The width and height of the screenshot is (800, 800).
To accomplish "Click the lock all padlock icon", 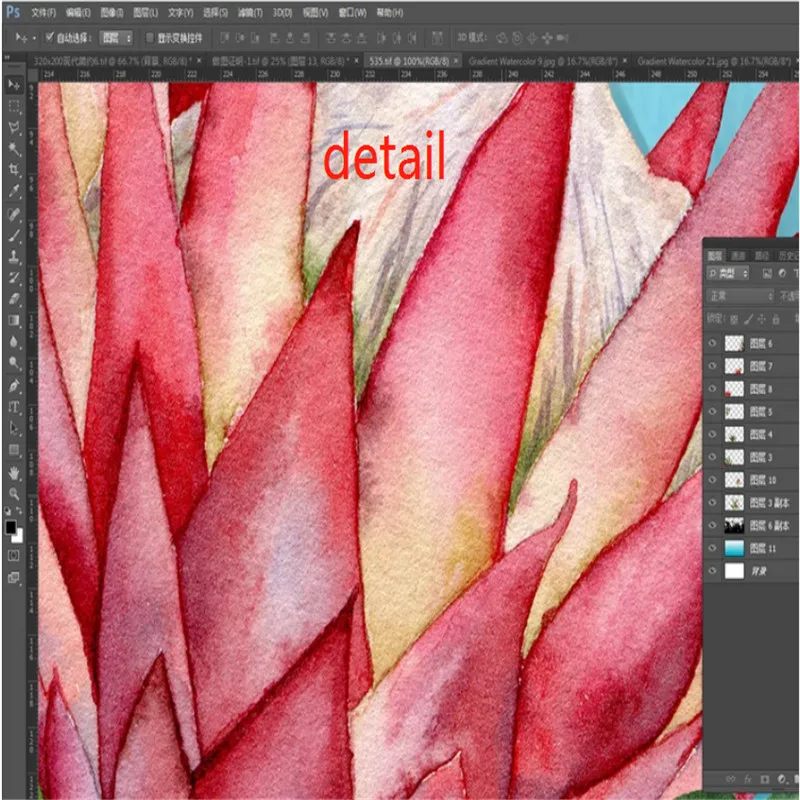I will [x=776, y=319].
